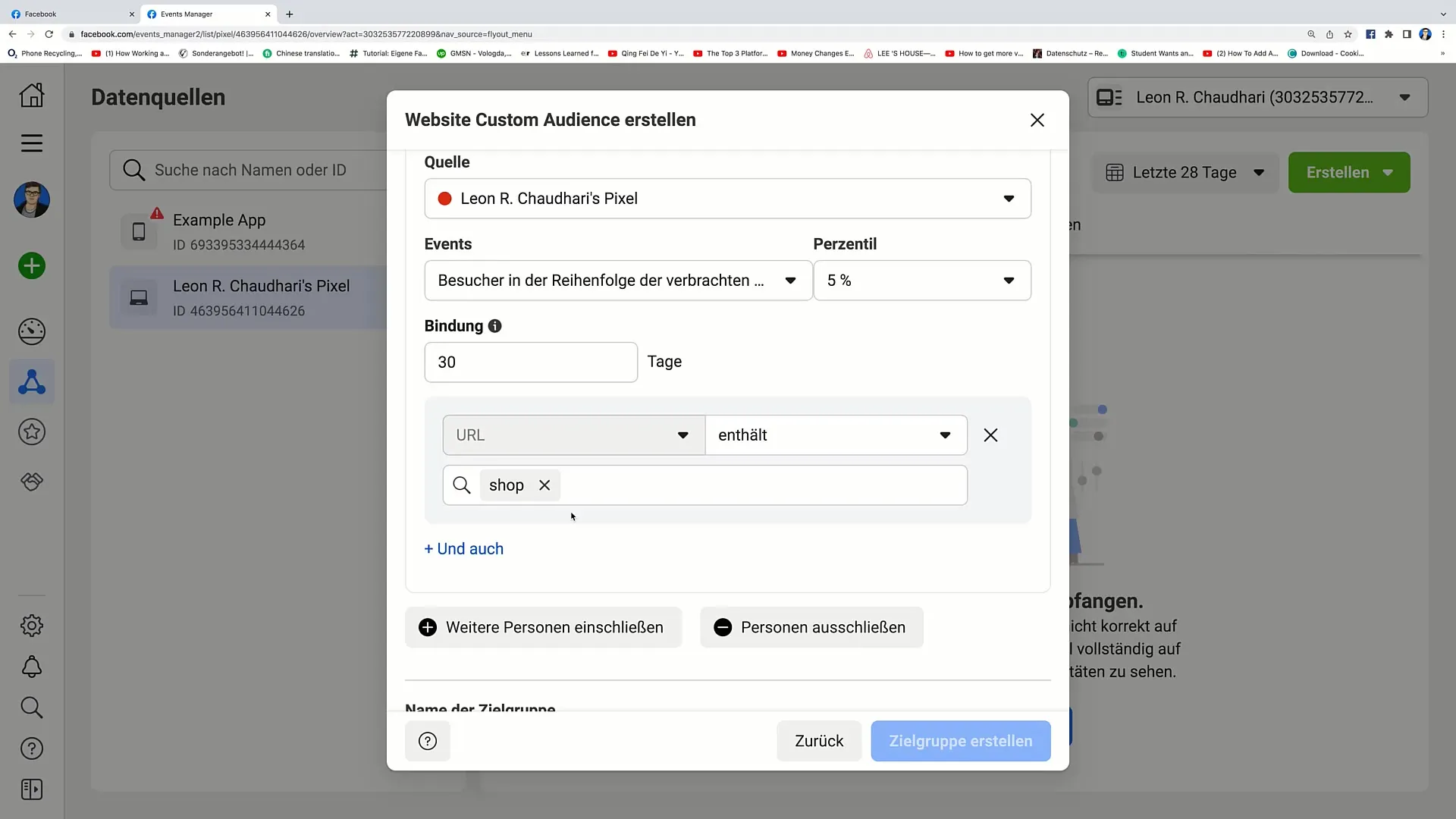Viewport: 1456px width, 819px height.
Task: Open new browser tab
Action: pyautogui.click(x=290, y=14)
